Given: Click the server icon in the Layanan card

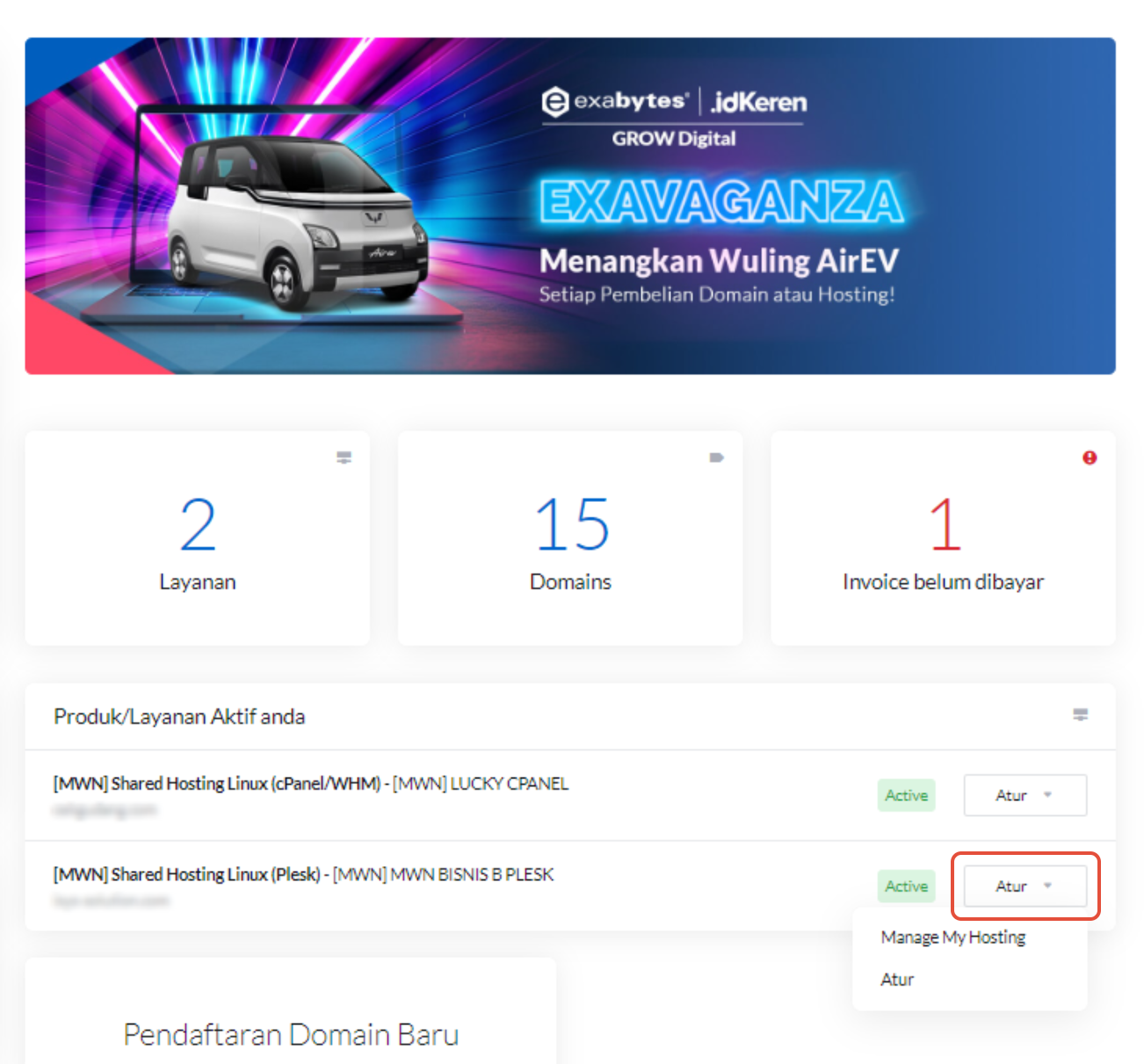Looking at the screenshot, I should click(x=344, y=458).
